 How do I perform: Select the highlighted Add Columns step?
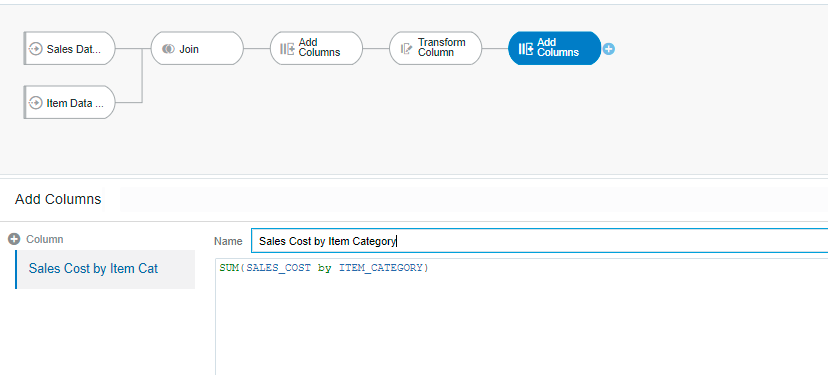tap(554, 49)
